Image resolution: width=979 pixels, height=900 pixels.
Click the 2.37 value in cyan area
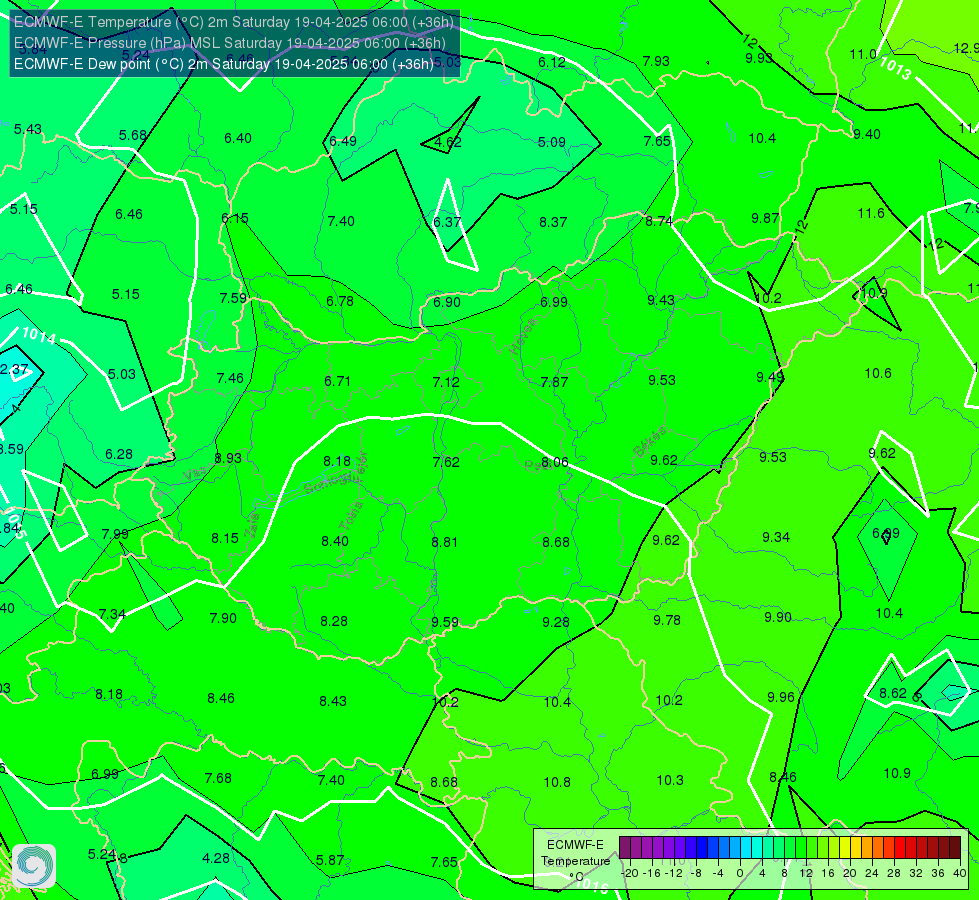[x=14, y=369]
